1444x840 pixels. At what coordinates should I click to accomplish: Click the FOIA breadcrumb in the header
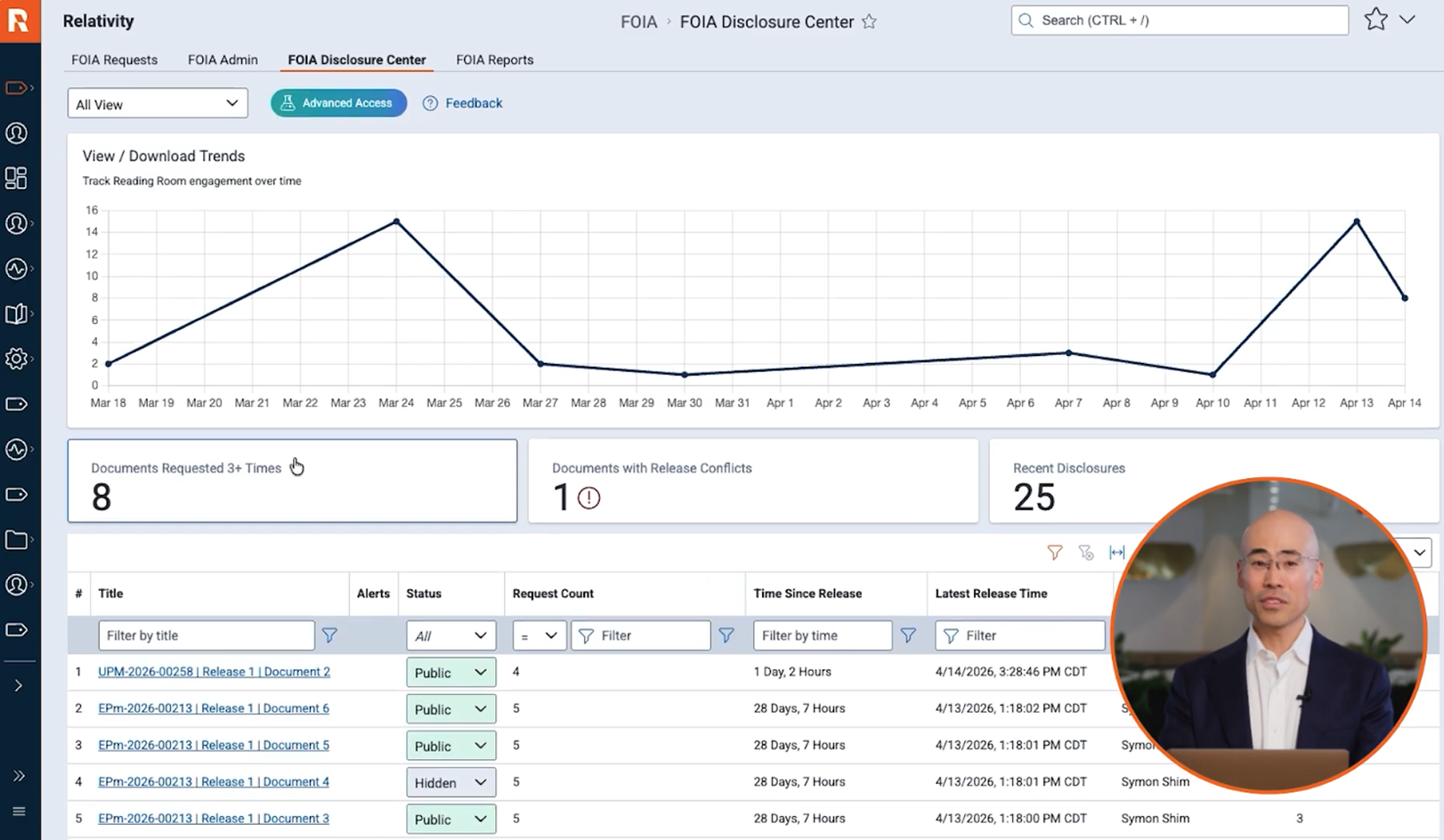click(638, 21)
